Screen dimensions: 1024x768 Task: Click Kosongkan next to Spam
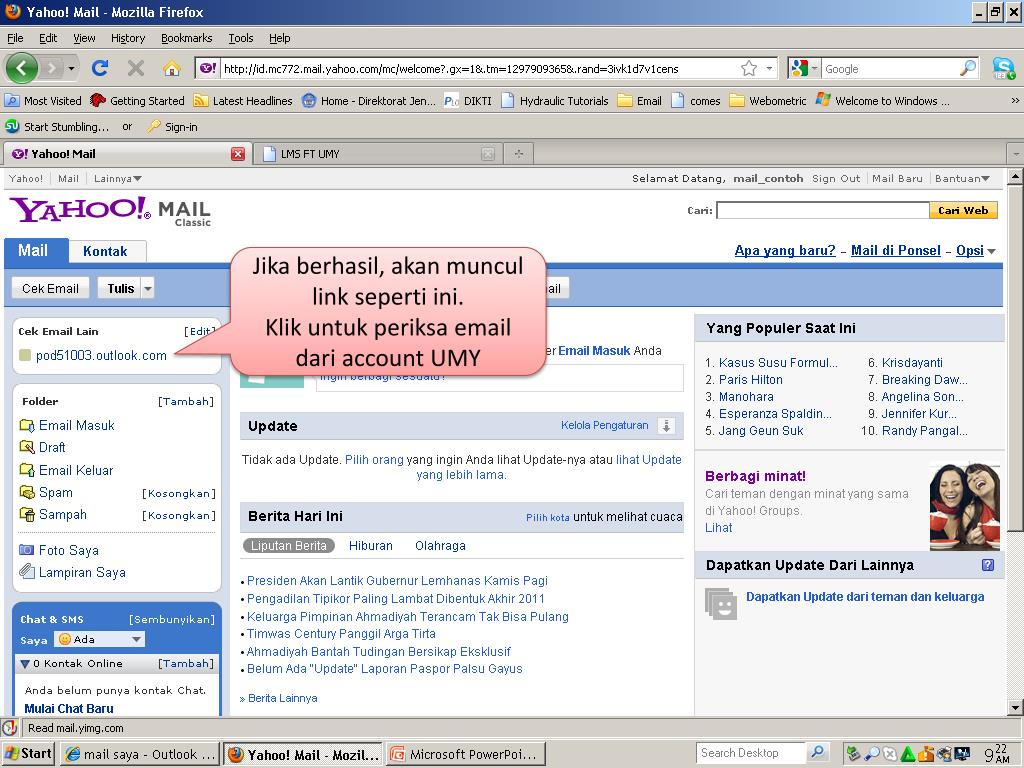pyautogui.click(x=178, y=493)
